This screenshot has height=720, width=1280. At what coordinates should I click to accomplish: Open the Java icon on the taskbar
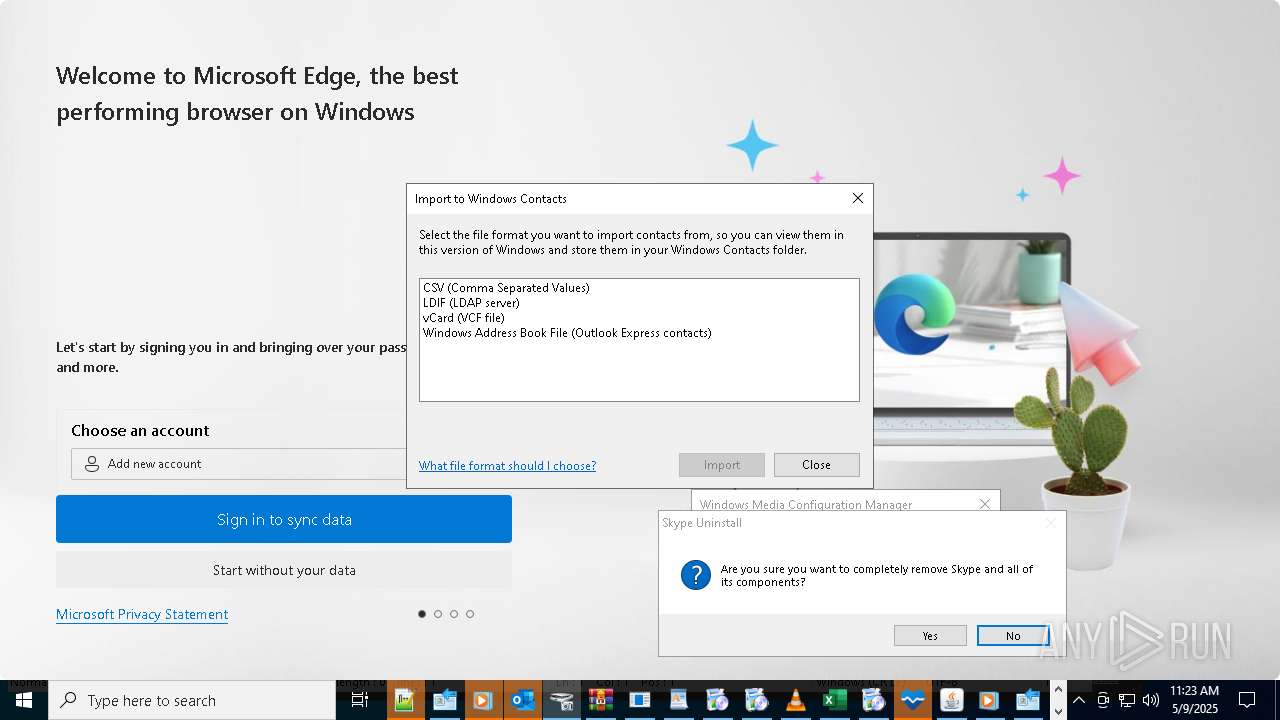pos(951,700)
